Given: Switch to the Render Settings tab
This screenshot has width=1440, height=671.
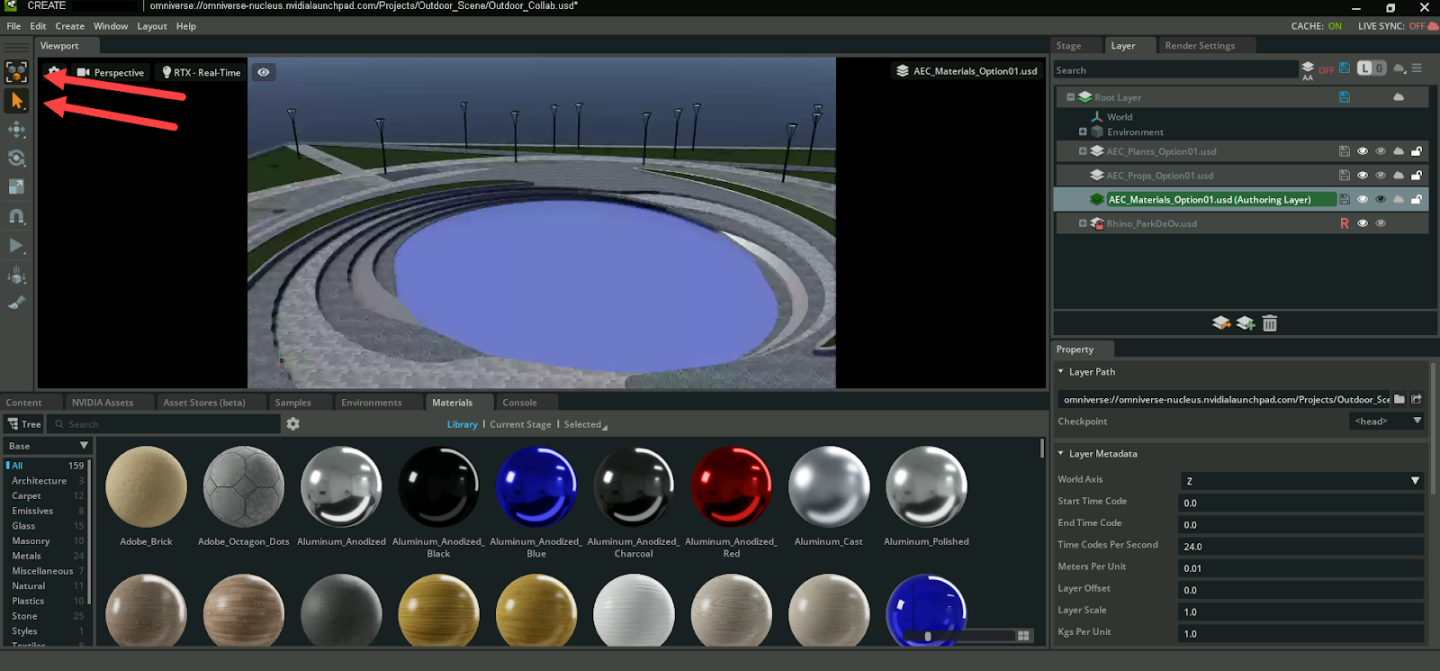Looking at the screenshot, I should [x=1199, y=46].
